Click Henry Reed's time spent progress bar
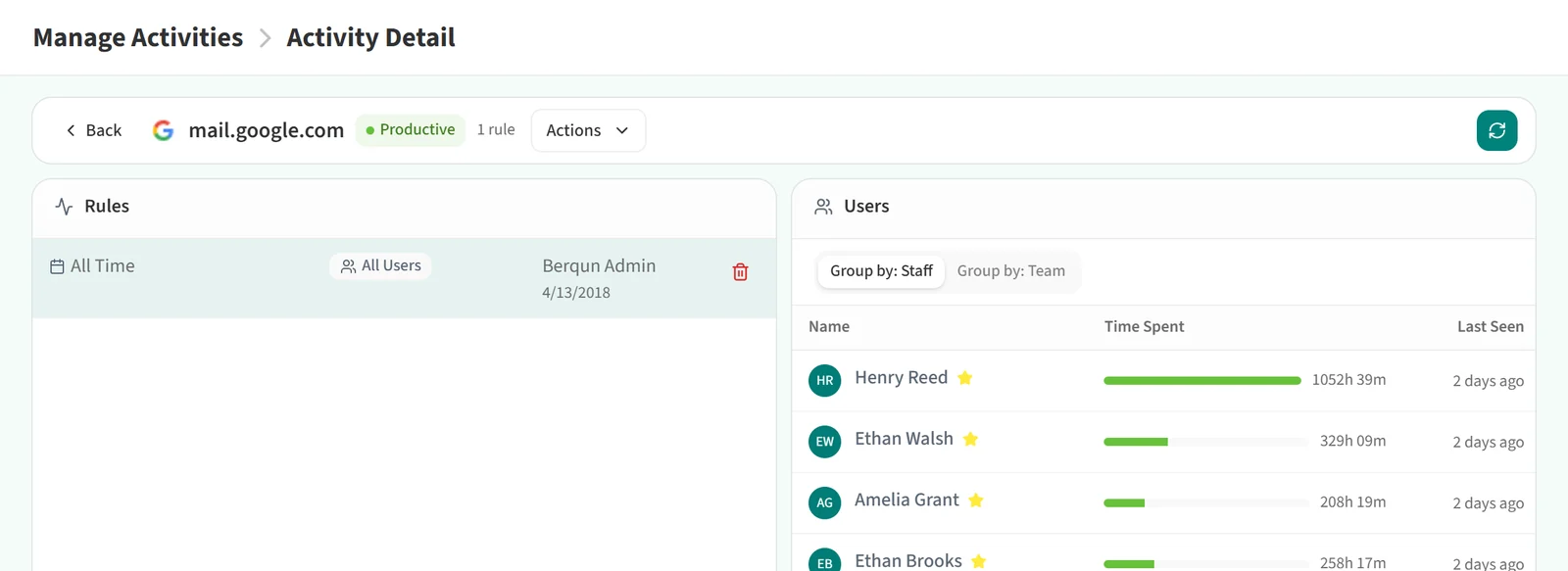1568x571 pixels. pyautogui.click(x=1202, y=380)
